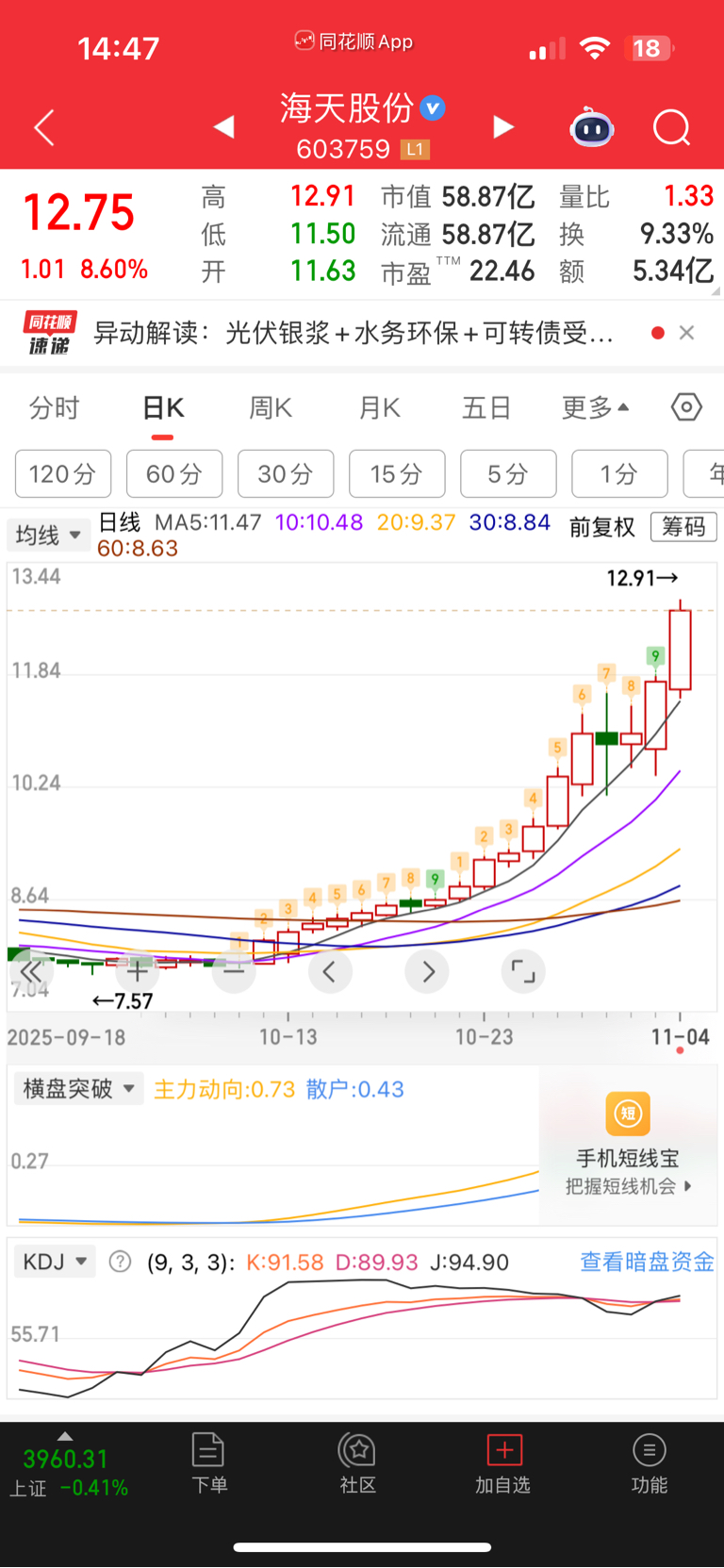The height and width of the screenshot is (1568, 724).
Task: Open the 功能 functions menu icon
Action: pyautogui.click(x=649, y=1450)
